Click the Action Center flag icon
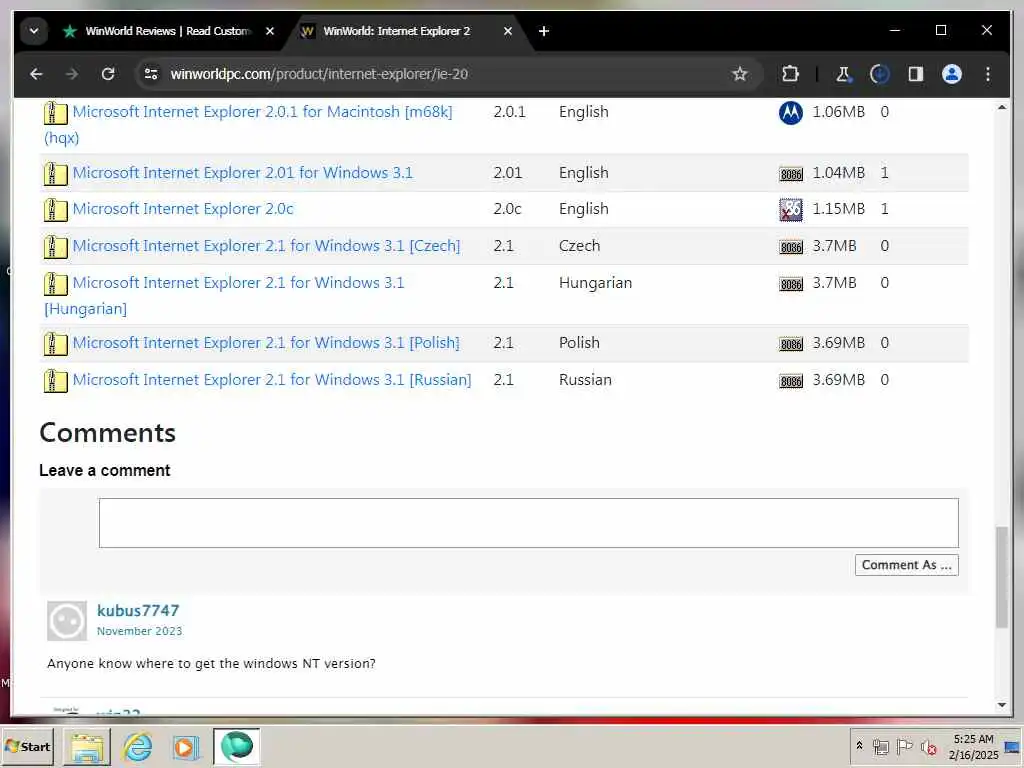Screen dimensions: 1024x768 pyautogui.click(x=904, y=746)
